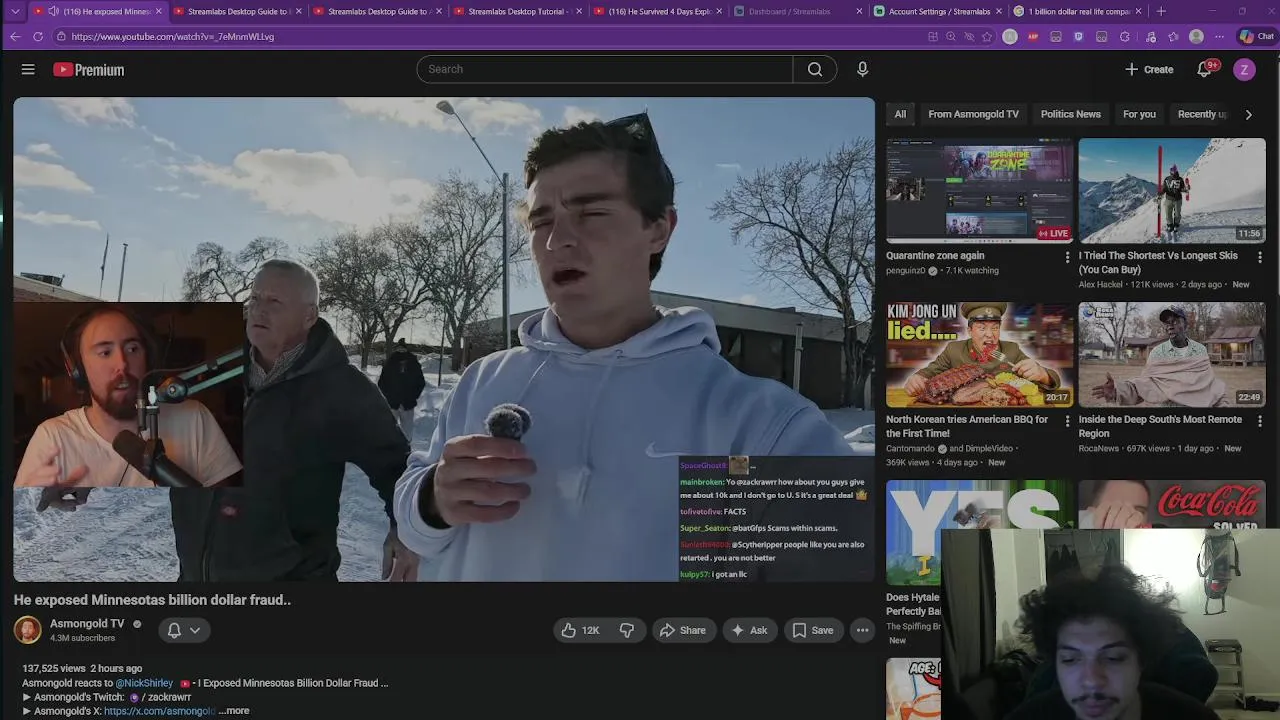Image resolution: width=1280 pixels, height=720 pixels.
Task: Open options for 'Quarantine zone again' video
Action: [x=1067, y=257]
